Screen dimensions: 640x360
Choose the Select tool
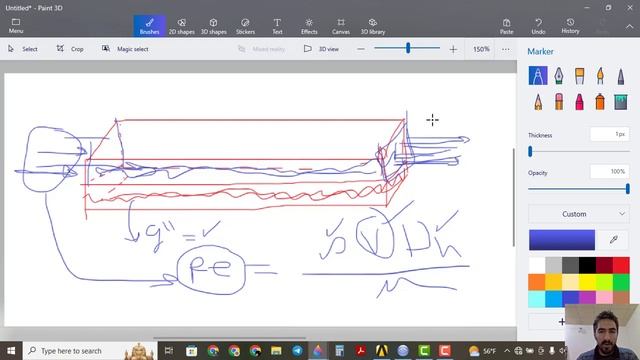tap(23, 49)
